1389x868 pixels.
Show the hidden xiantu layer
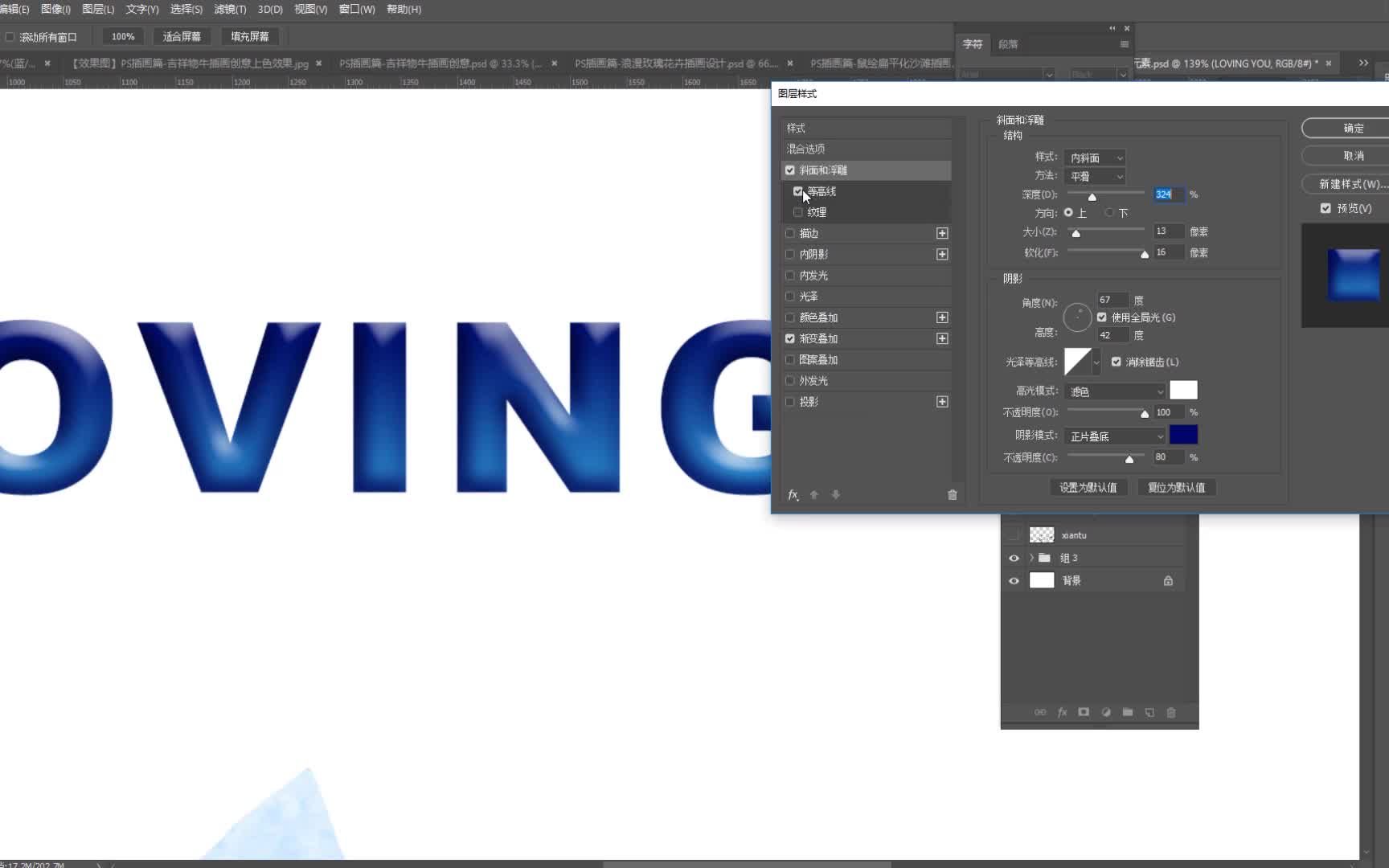tap(1014, 535)
